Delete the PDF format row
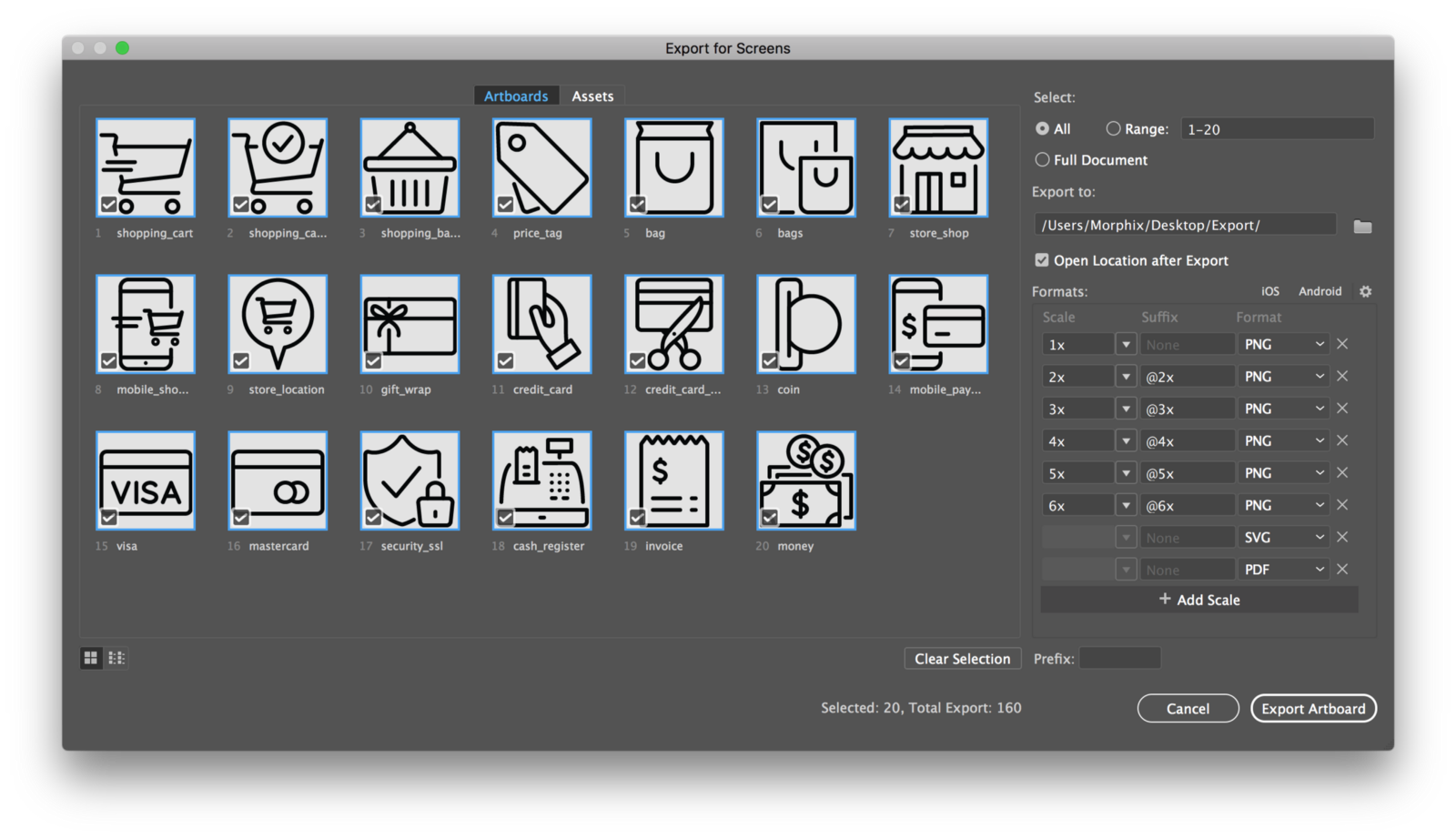This screenshot has height=839, width=1456. (x=1342, y=570)
